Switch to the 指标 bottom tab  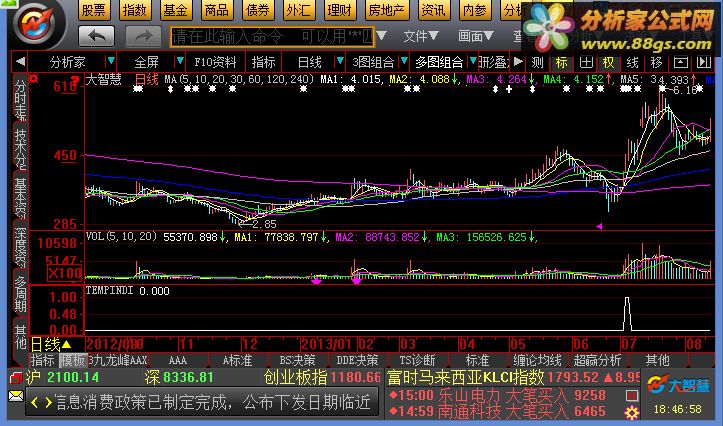coord(42,360)
